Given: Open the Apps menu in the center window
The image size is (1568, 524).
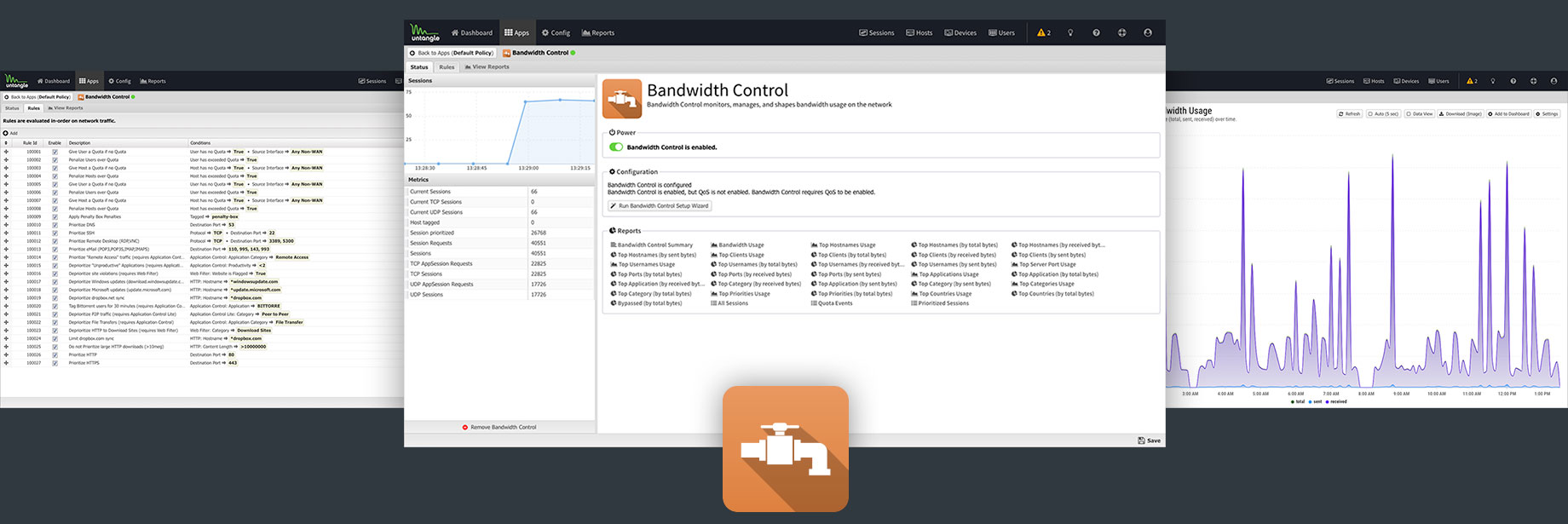Looking at the screenshot, I should tap(516, 32).
